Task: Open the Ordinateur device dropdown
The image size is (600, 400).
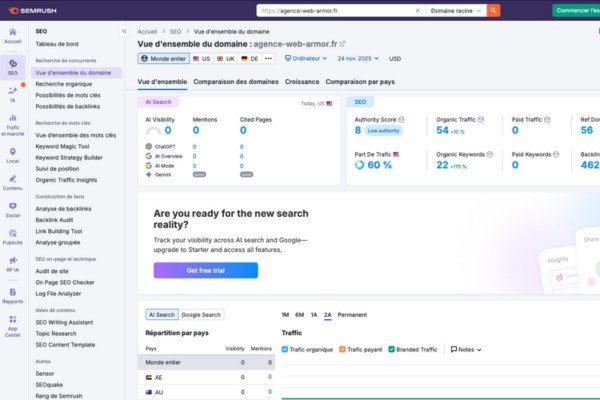Action: click(x=306, y=59)
